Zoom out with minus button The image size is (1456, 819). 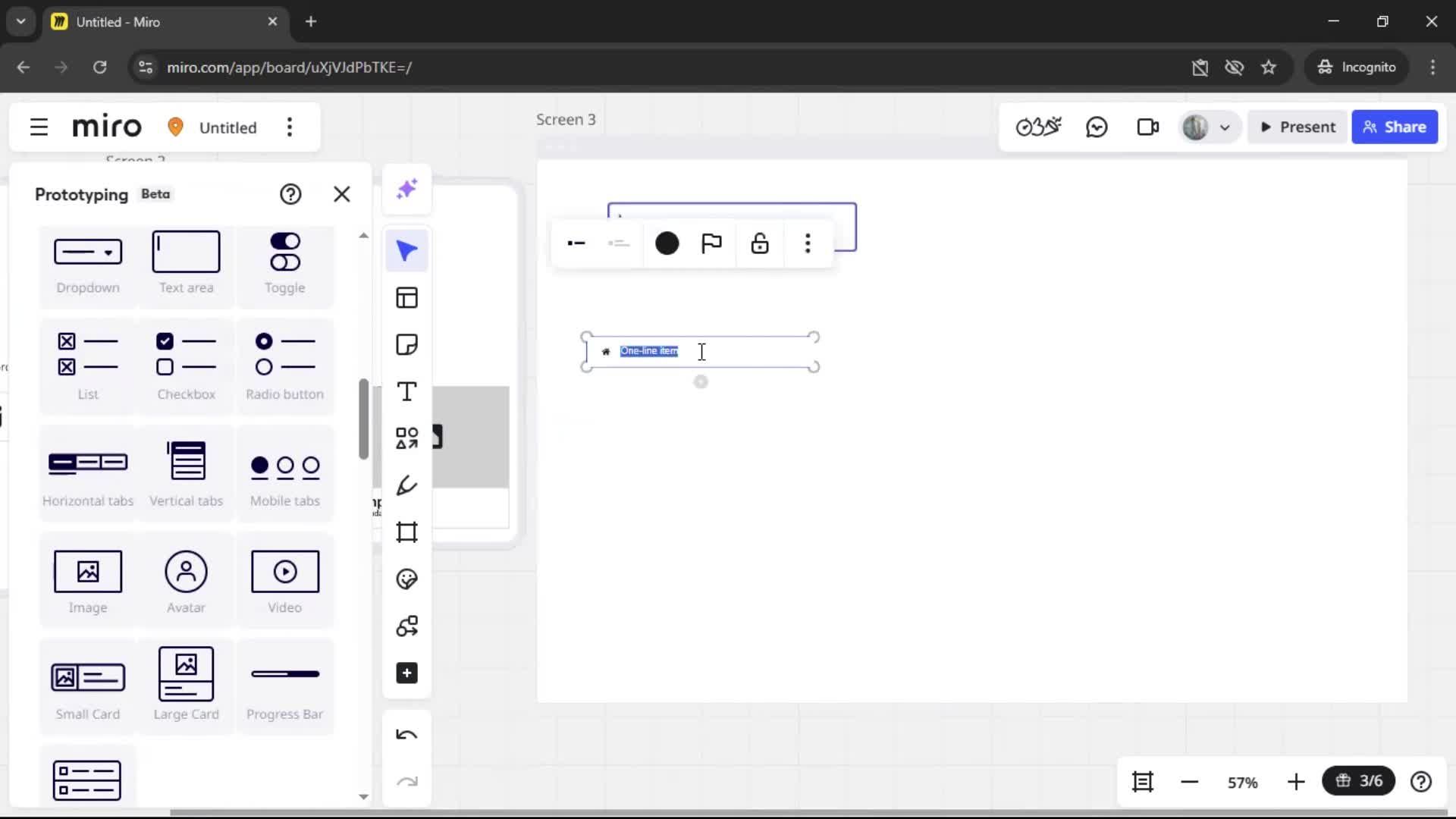click(1190, 782)
